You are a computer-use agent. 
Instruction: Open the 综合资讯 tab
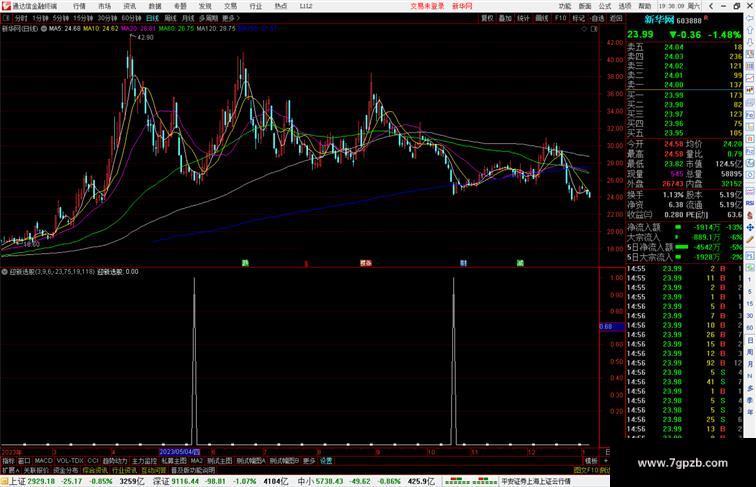point(95,470)
